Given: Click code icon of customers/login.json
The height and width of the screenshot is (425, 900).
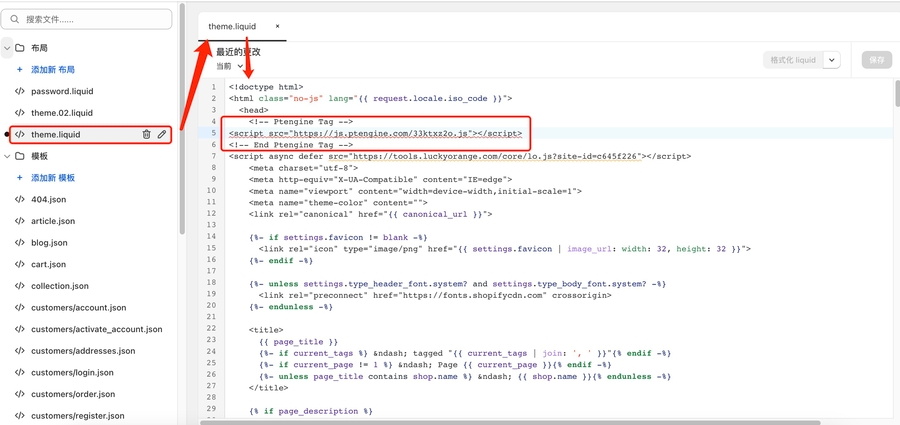Looking at the screenshot, I should click(x=20, y=372).
